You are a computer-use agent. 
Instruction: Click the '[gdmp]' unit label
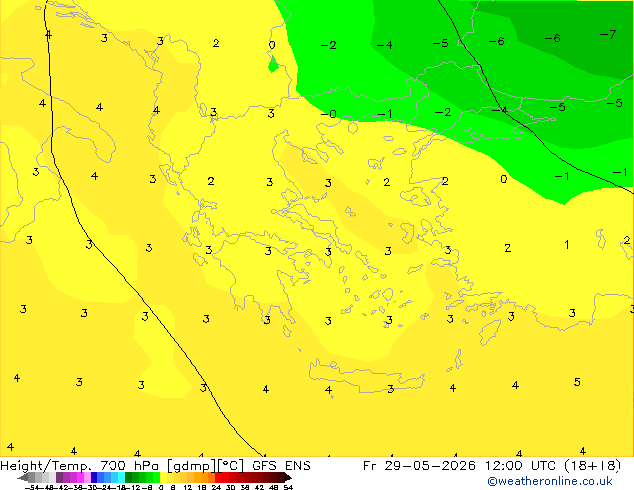pos(191,466)
